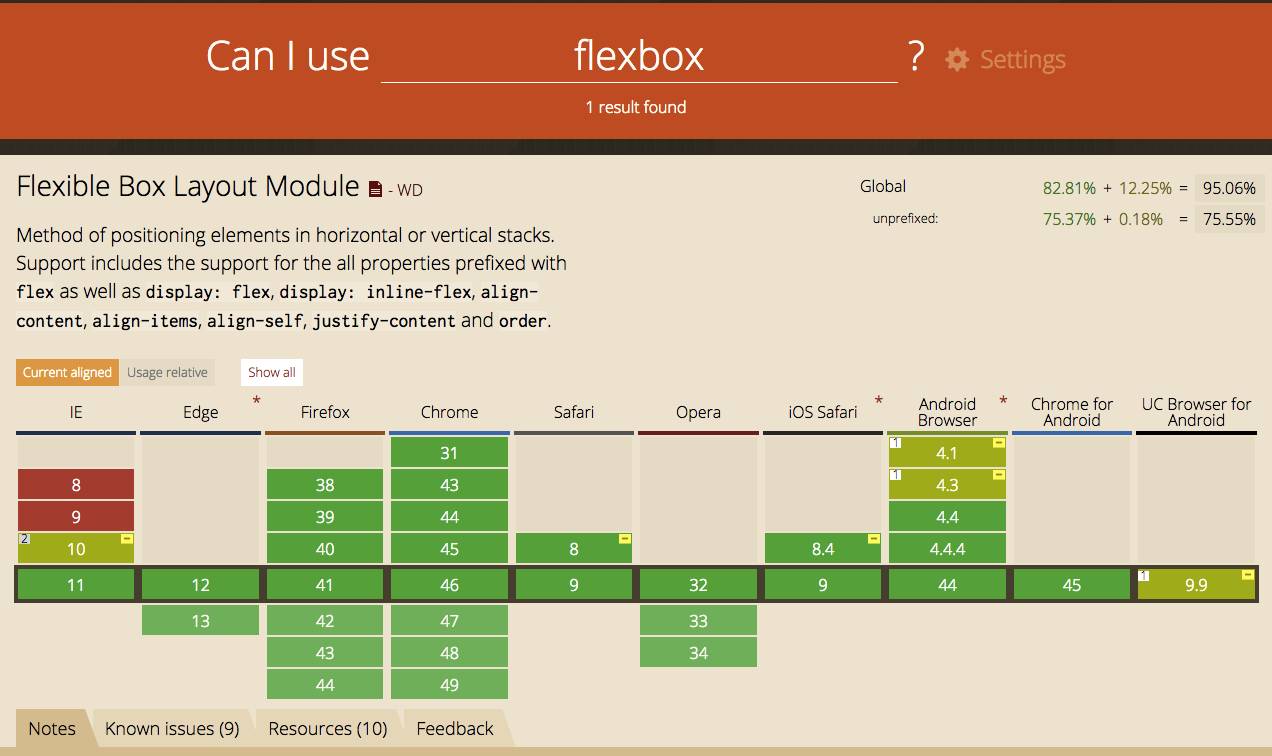
Task: Click the Edge browser column header
Action: coord(200,412)
